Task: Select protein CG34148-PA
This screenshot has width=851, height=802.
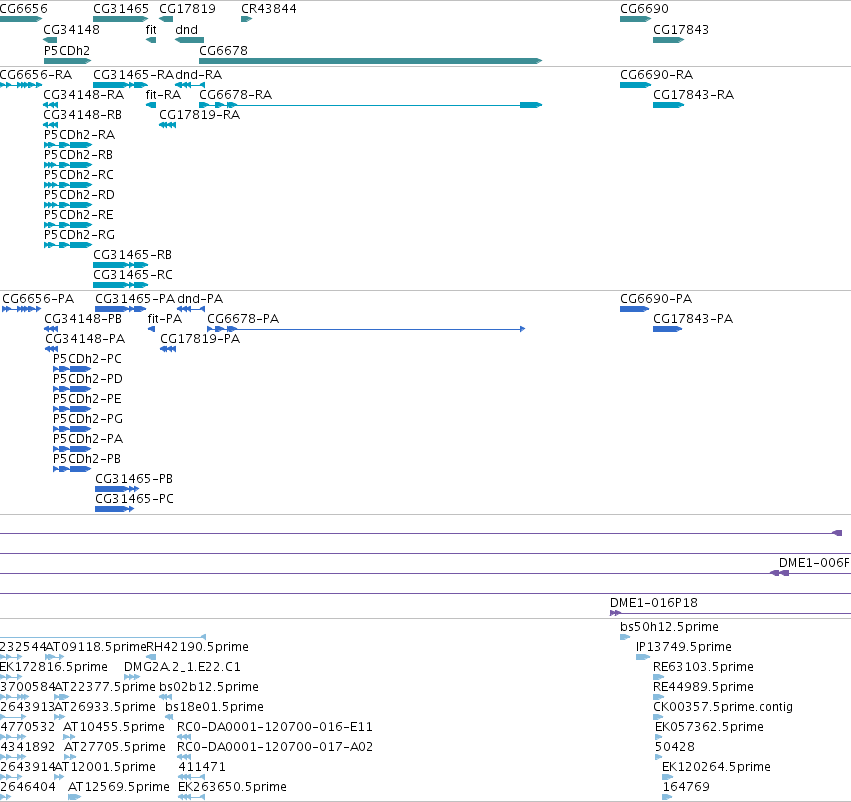Action: tap(85, 339)
